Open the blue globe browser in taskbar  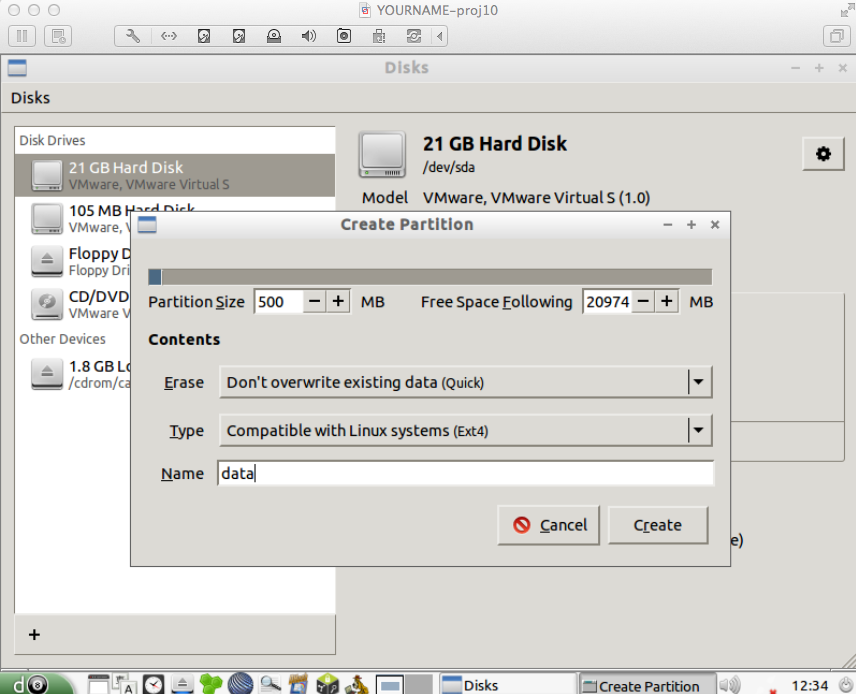(x=240, y=684)
